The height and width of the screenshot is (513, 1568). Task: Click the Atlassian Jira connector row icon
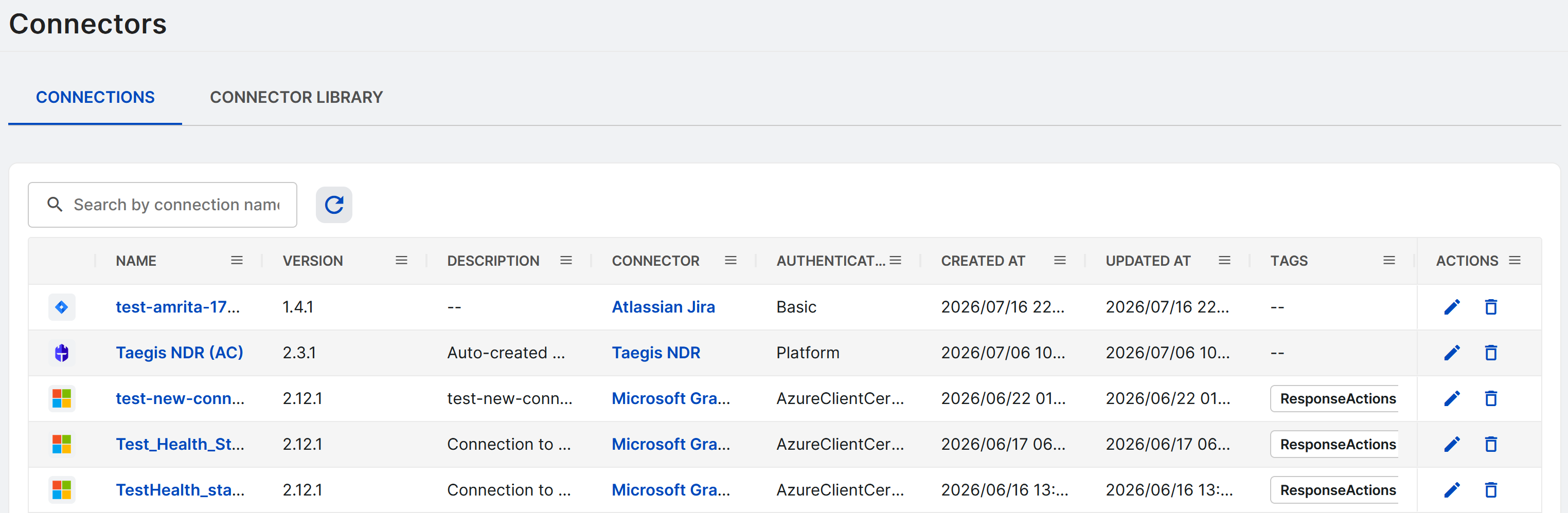tap(62, 307)
